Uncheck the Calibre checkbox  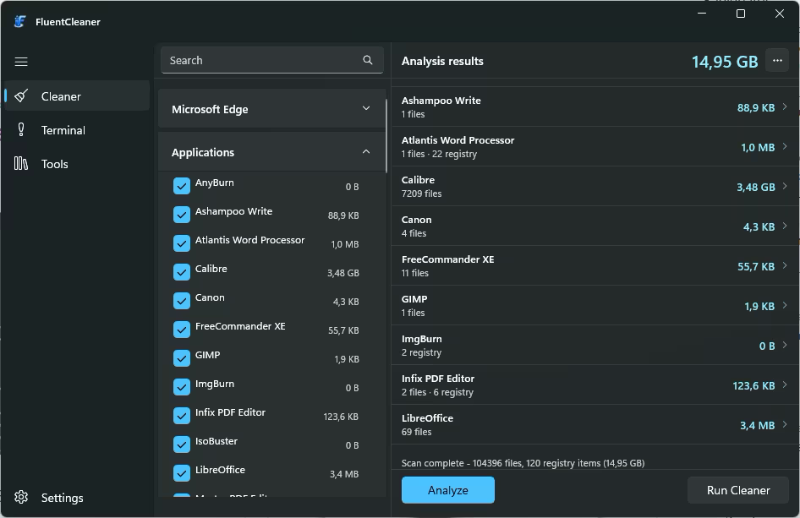181,272
